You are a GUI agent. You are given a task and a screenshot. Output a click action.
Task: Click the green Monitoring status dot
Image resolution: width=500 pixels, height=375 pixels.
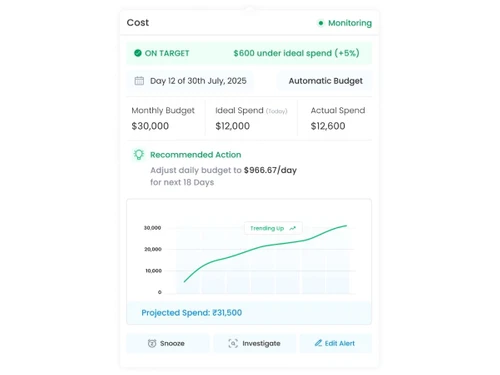[321, 23]
